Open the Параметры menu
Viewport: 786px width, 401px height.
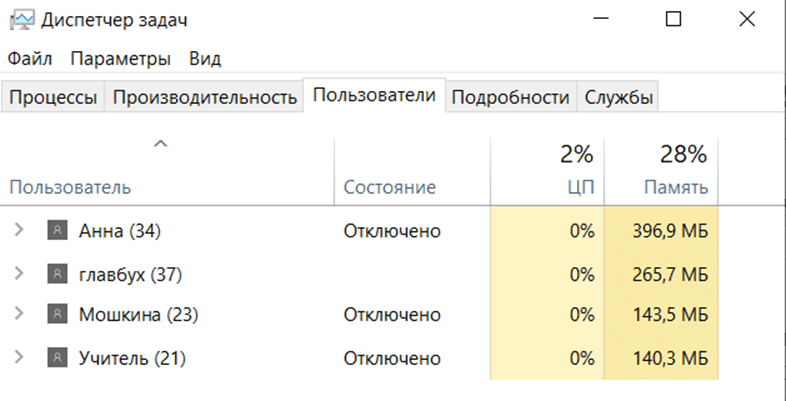click(x=120, y=58)
